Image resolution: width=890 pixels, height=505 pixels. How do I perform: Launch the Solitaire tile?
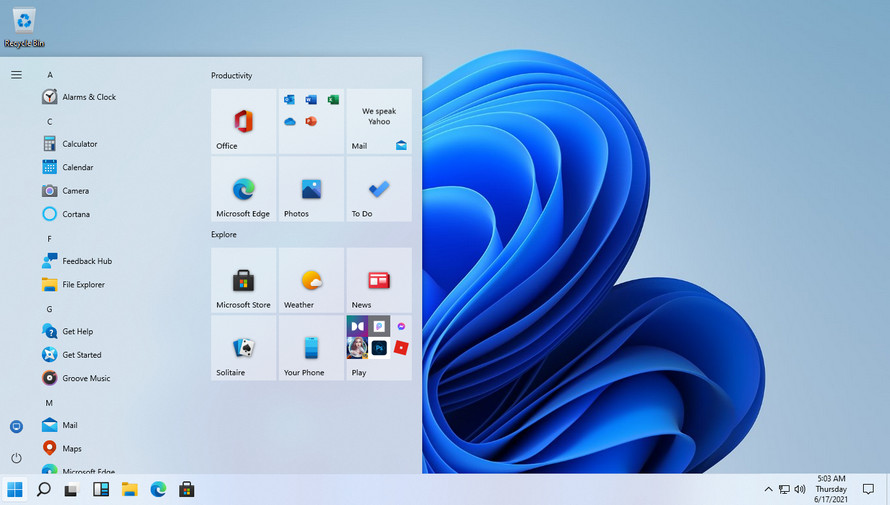pos(244,348)
